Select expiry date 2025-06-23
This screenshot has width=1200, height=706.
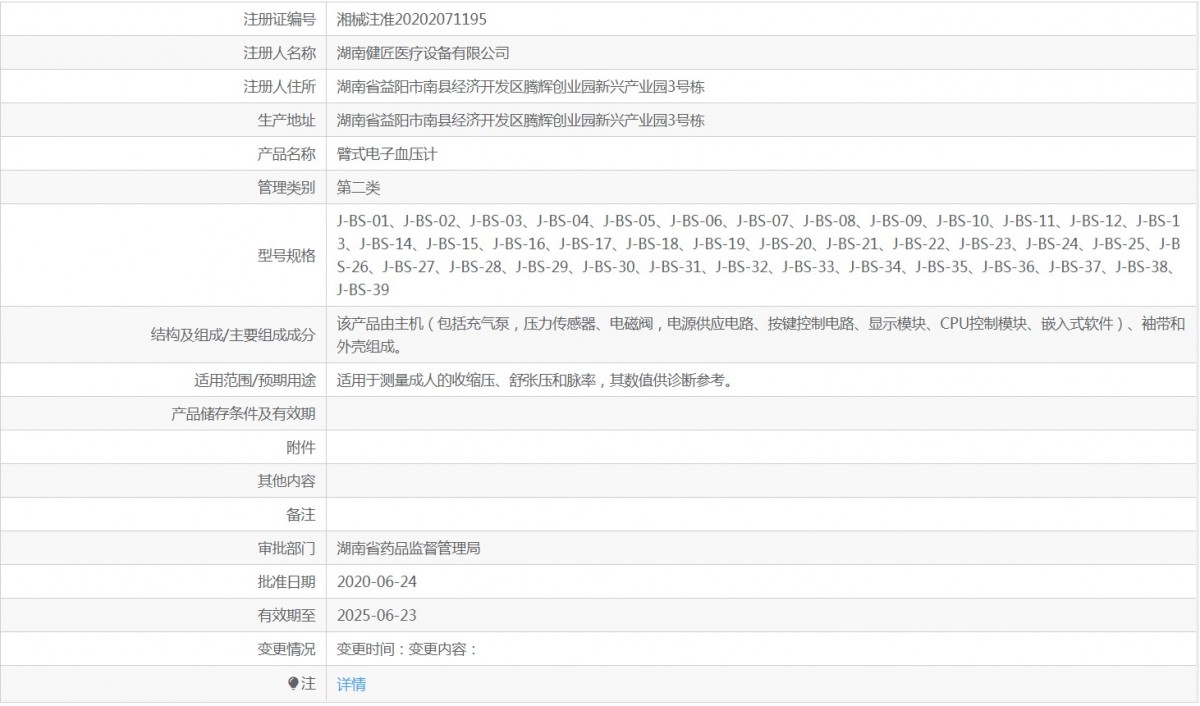click(376, 615)
